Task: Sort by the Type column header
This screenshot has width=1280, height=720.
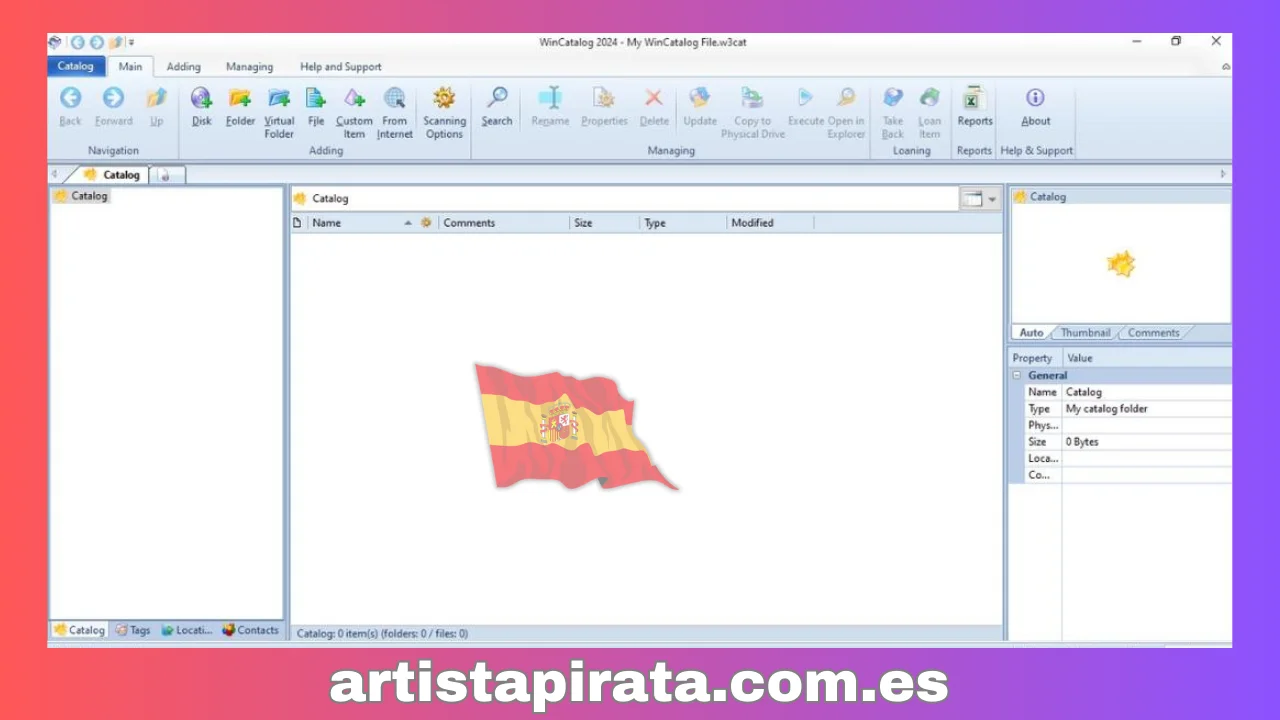Action: [683, 223]
